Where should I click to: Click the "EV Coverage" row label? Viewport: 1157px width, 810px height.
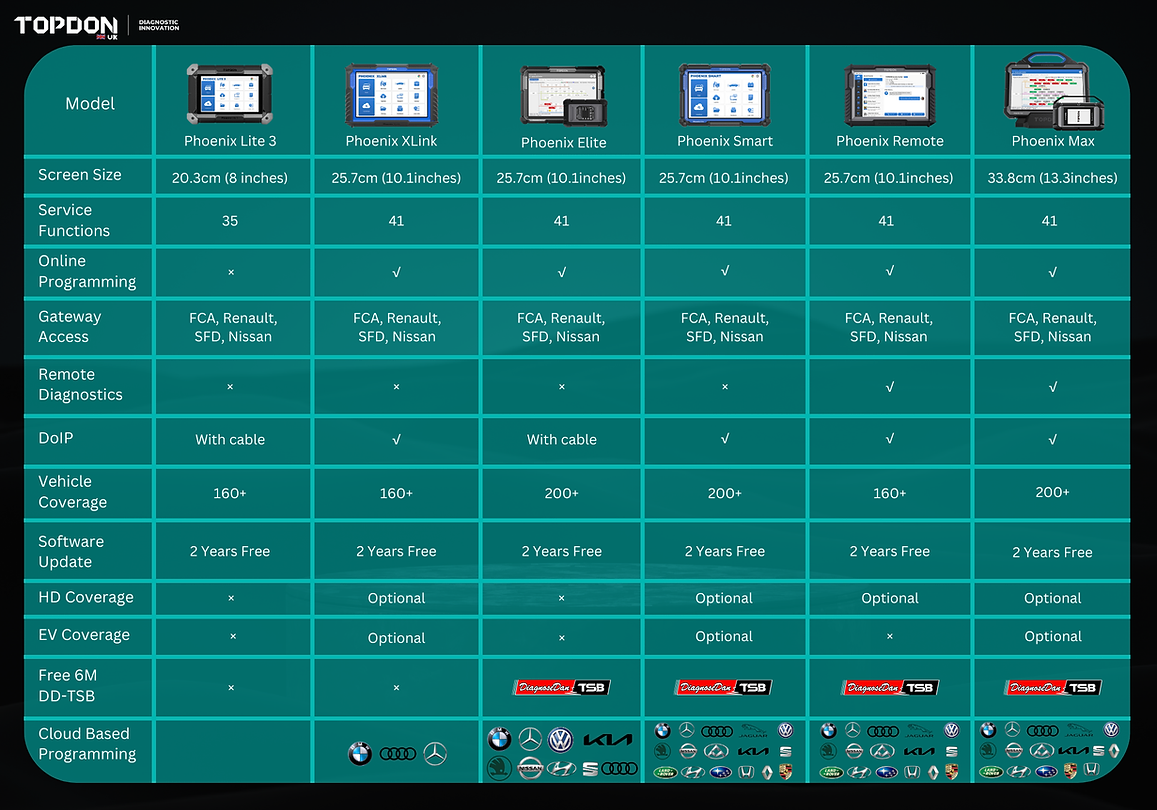point(83,635)
